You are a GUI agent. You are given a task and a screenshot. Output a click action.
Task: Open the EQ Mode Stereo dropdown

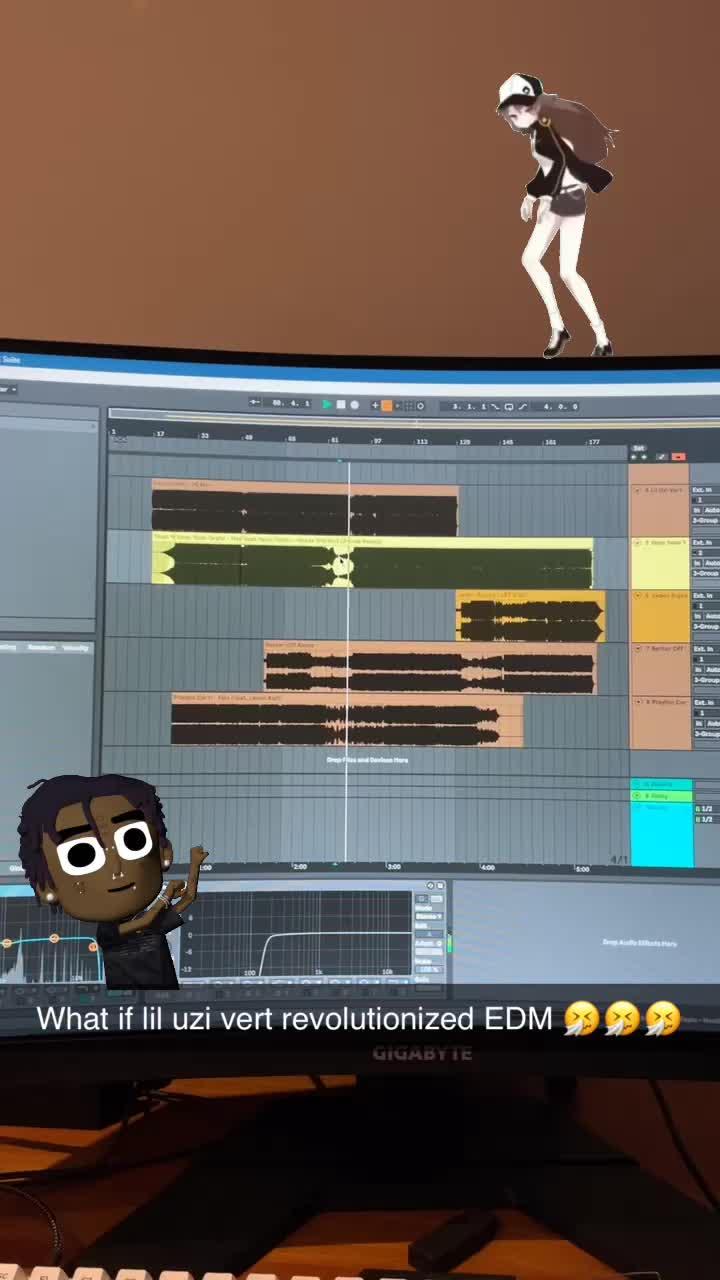click(x=429, y=916)
